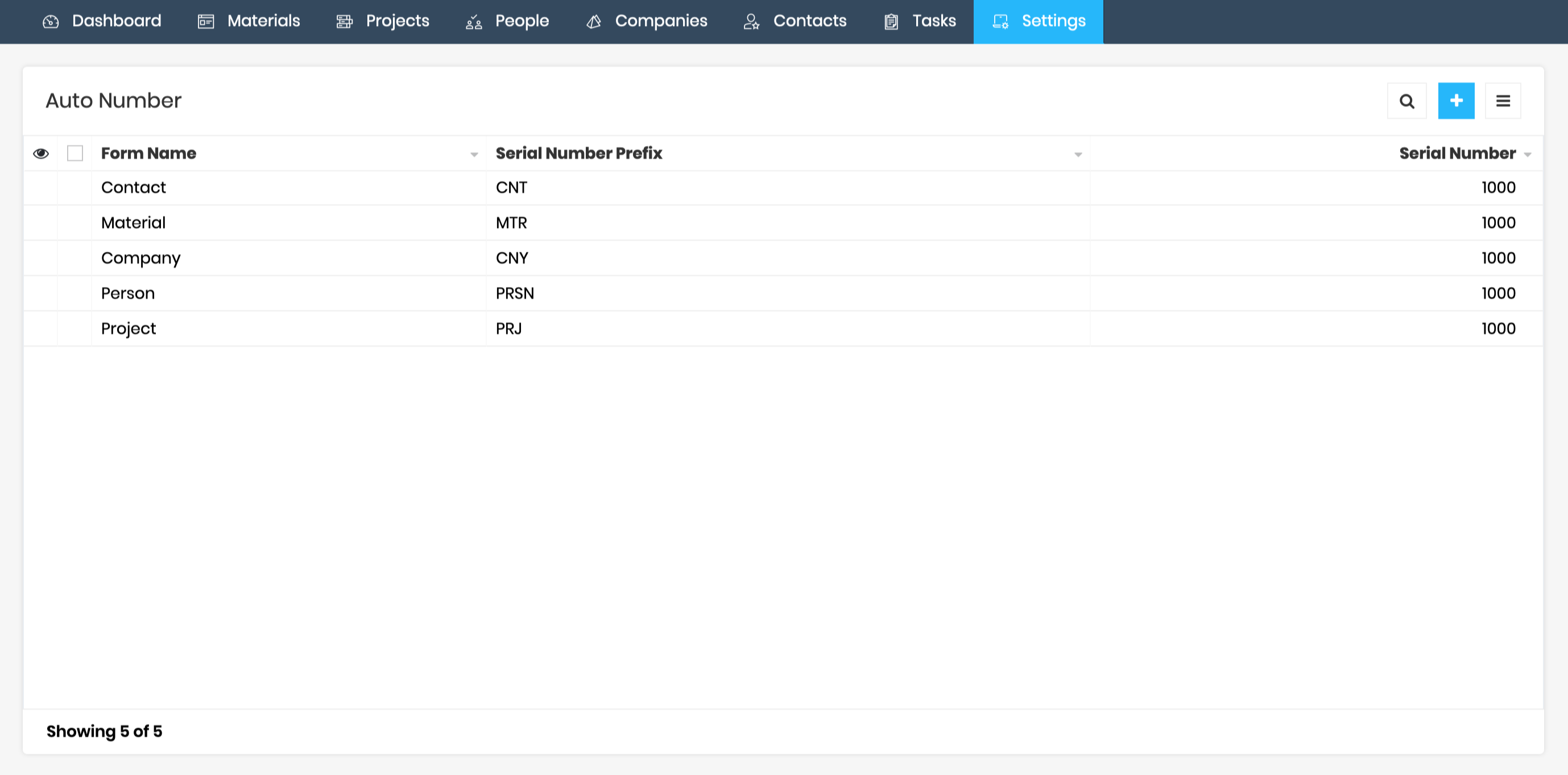The height and width of the screenshot is (775, 1568).
Task: Click the Materials nav icon
Action: point(206,21)
